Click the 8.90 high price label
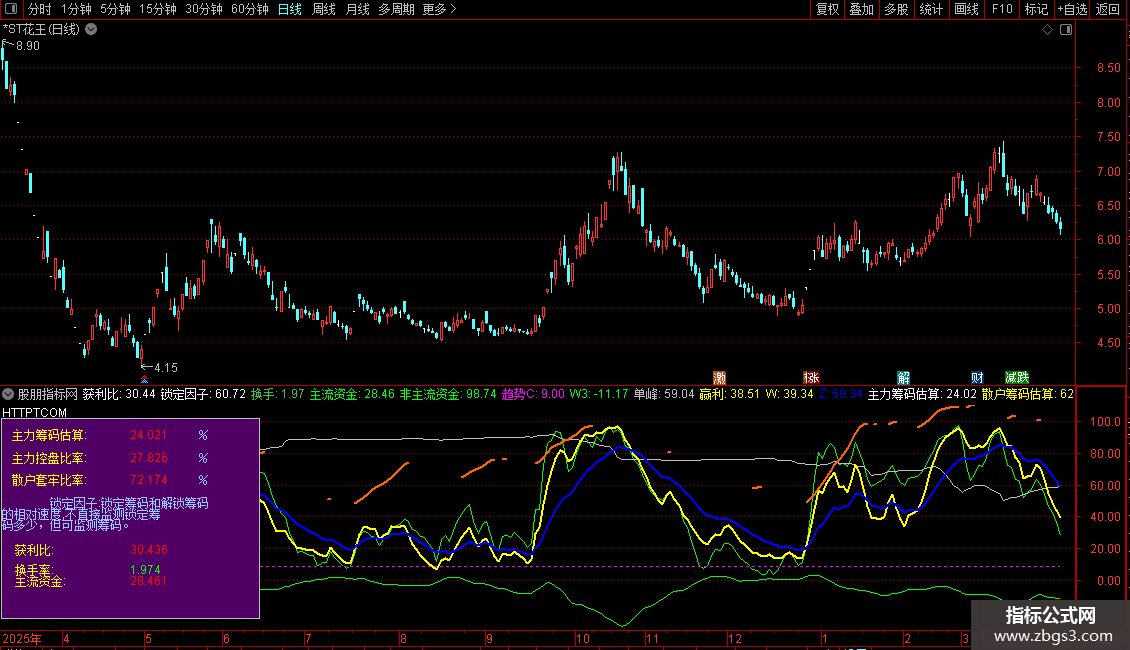Image resolution: width=1130 pixels, height=650 pixels. point(27,46)
